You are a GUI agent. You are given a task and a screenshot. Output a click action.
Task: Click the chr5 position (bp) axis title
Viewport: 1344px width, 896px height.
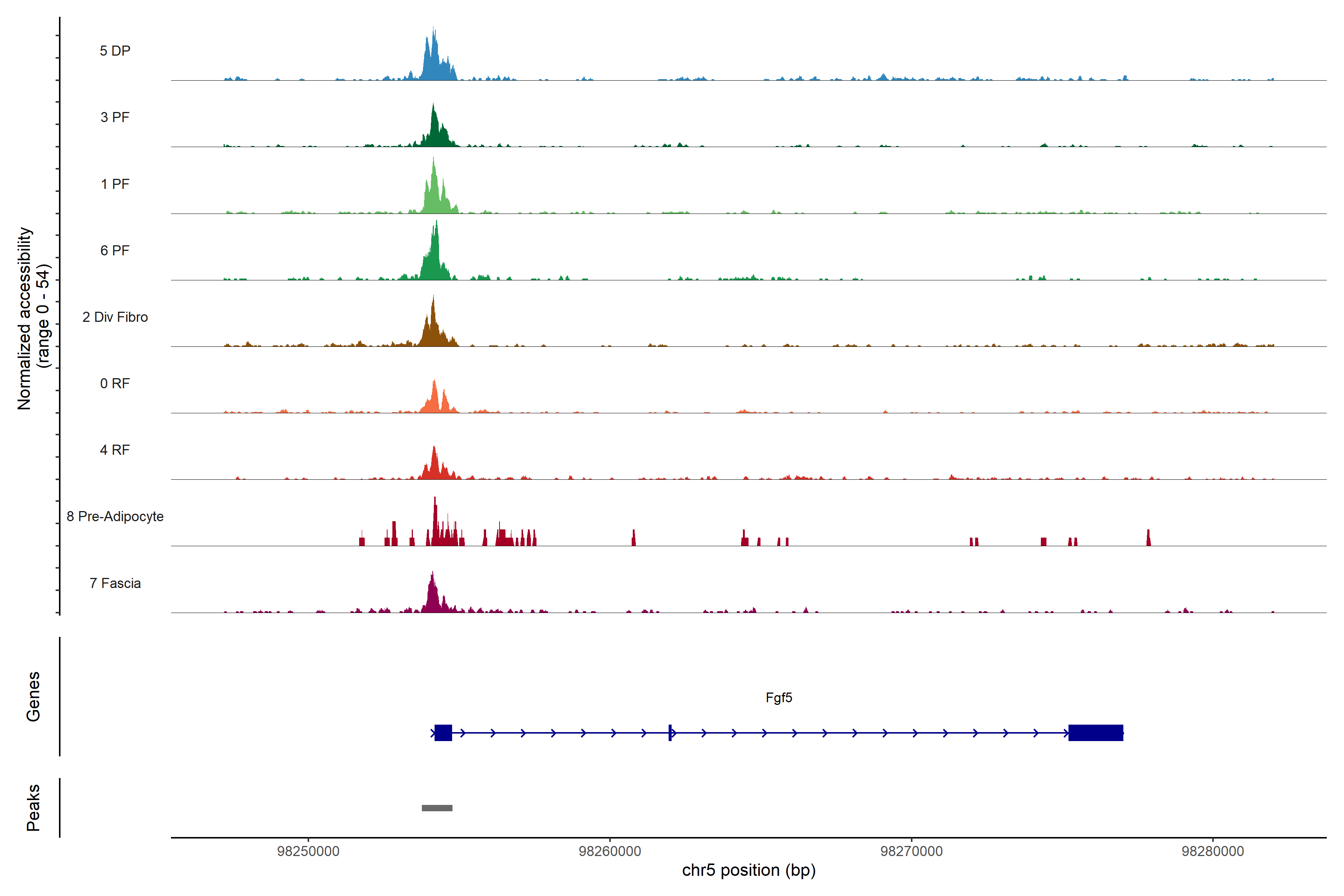[x=749, y=870]
